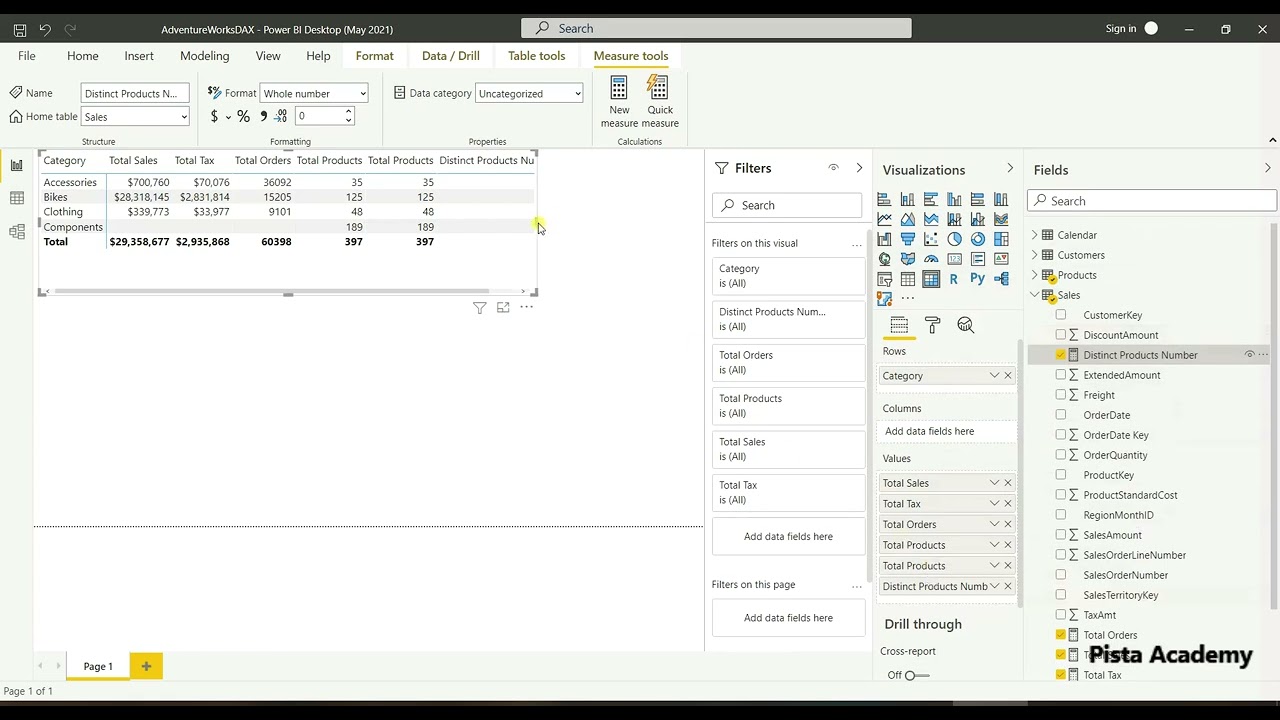
Task: Choose the R script visual
Action: [x=954, y=279]
